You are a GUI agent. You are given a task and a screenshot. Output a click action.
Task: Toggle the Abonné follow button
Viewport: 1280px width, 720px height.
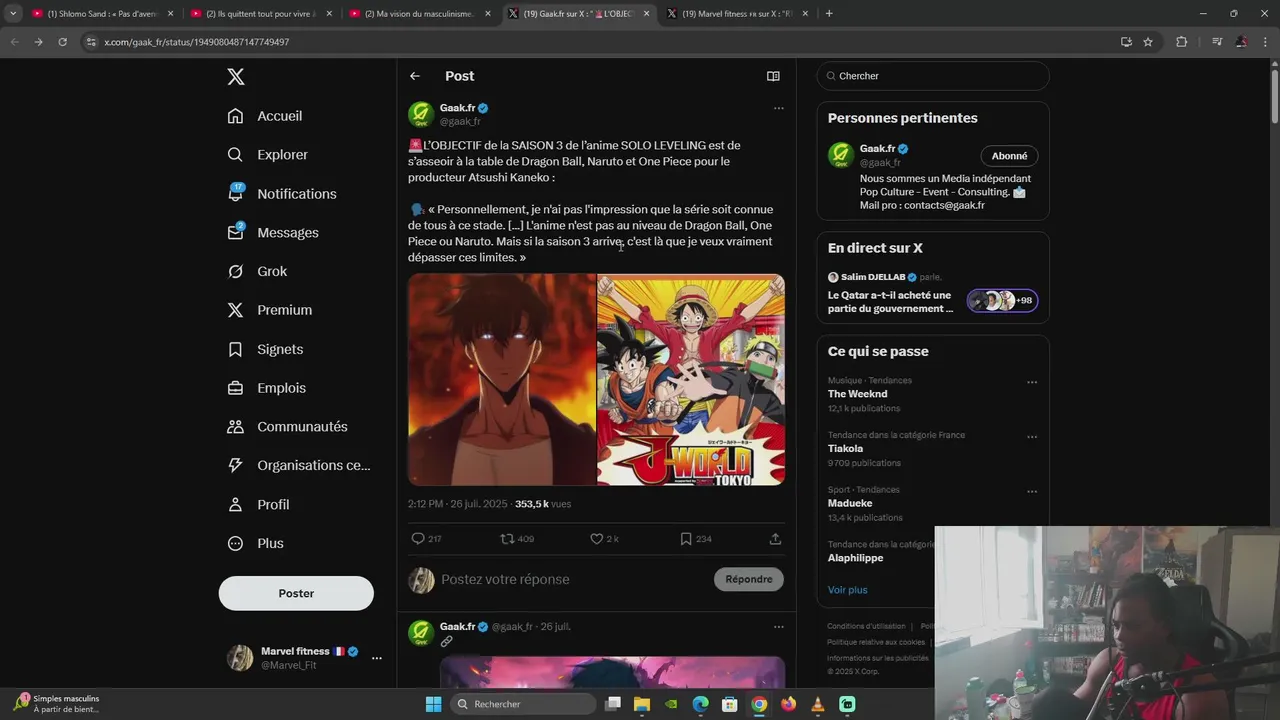pyautogui.click(x=1009, y=156)
